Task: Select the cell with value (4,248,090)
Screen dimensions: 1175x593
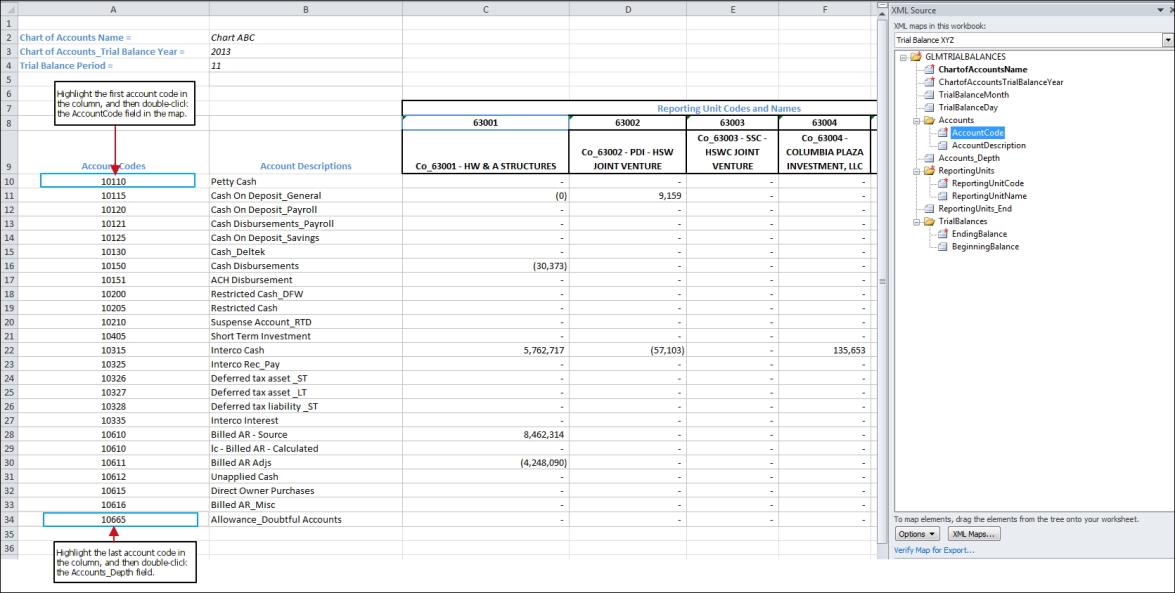Action: 486,463
